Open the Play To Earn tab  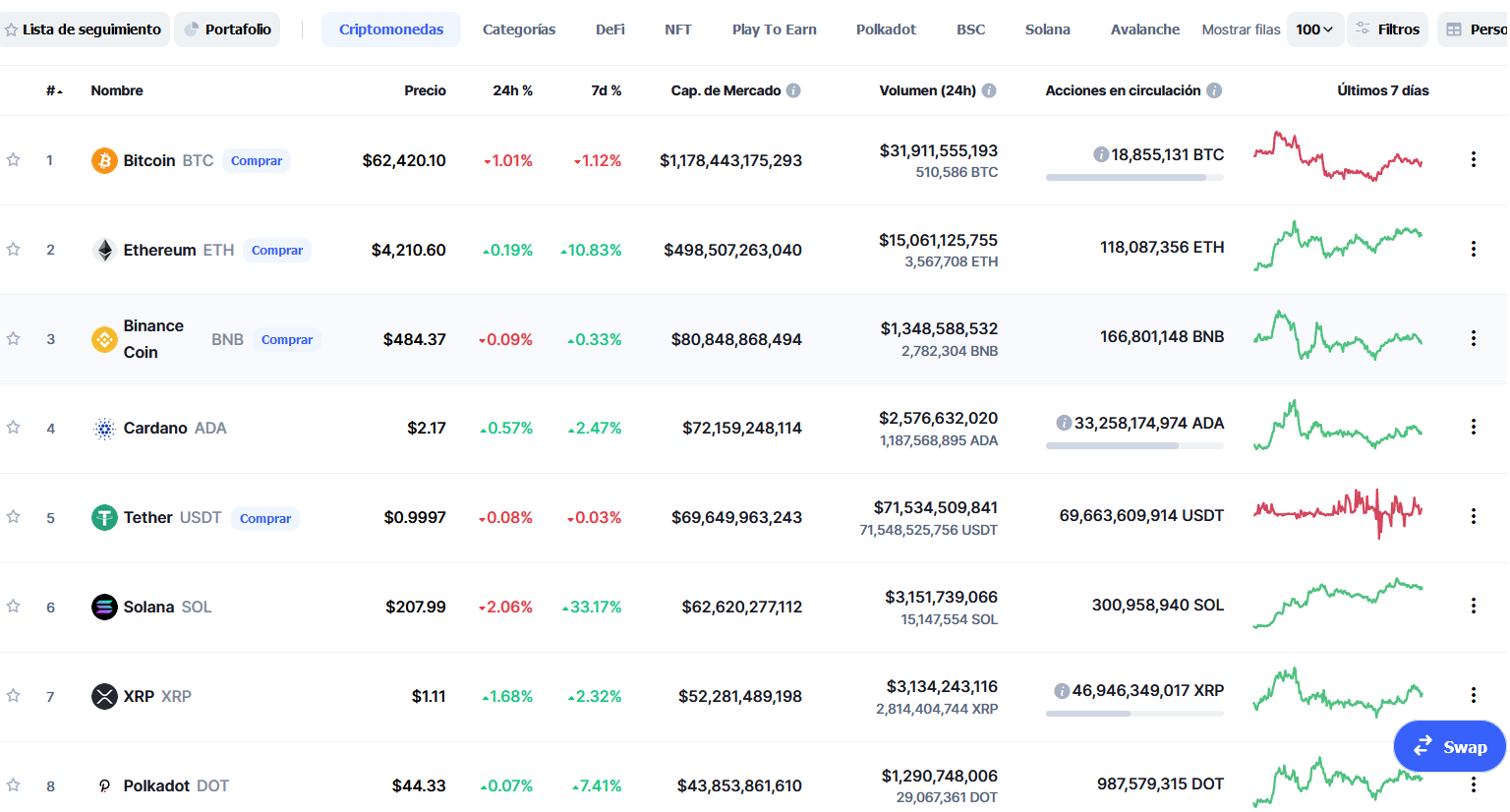775,29
